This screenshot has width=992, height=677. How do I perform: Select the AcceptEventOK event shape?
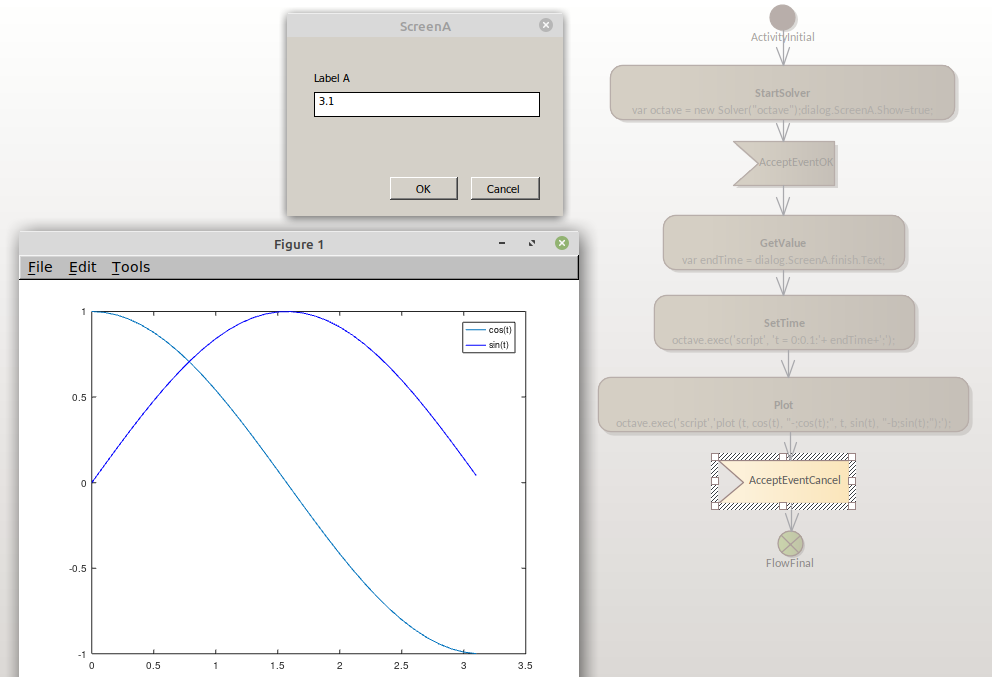pyautogui.click(x=784, y=162)
